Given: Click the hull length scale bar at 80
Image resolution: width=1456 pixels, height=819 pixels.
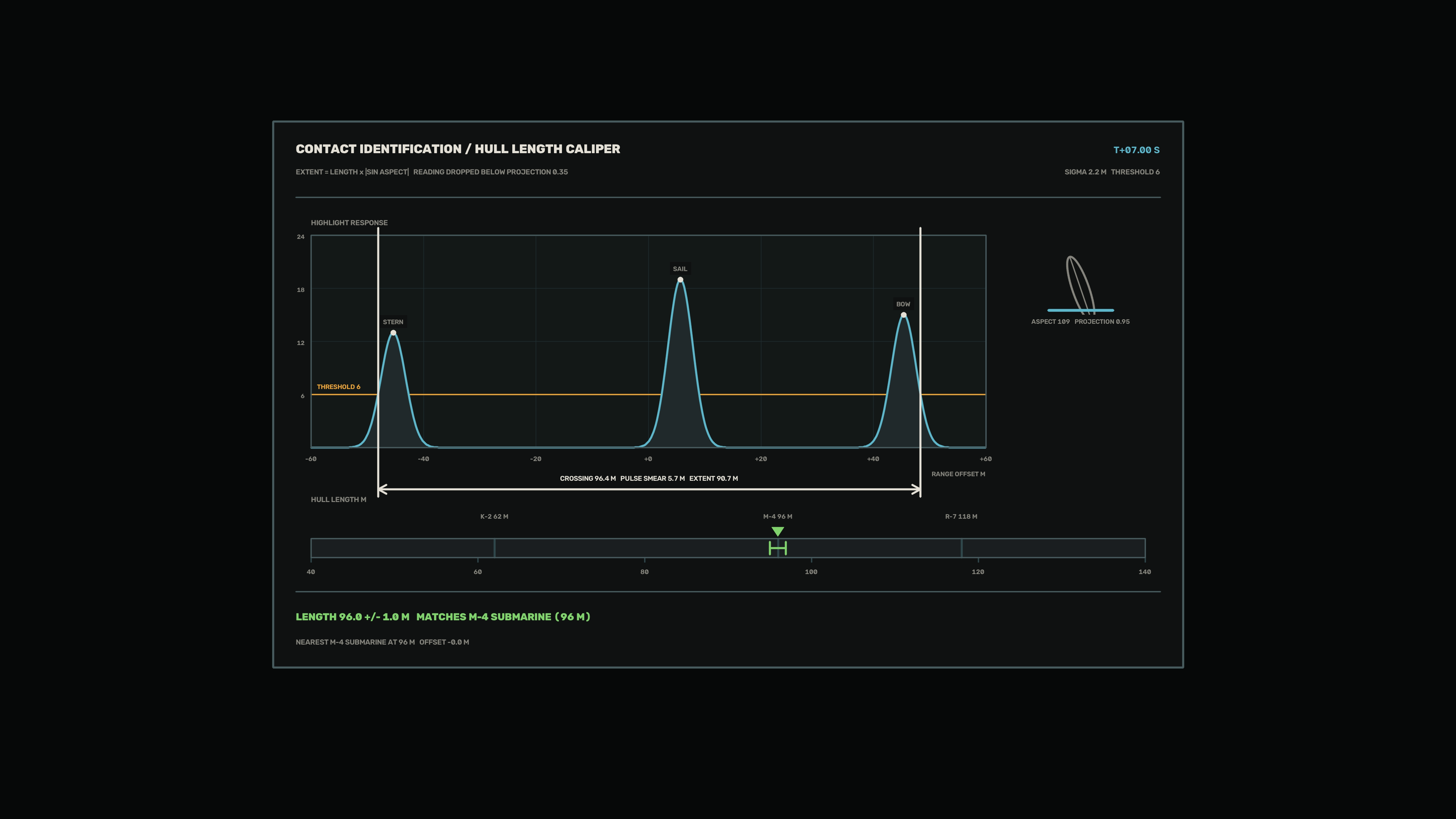Looking at the screenshot, I should (644, 548).
